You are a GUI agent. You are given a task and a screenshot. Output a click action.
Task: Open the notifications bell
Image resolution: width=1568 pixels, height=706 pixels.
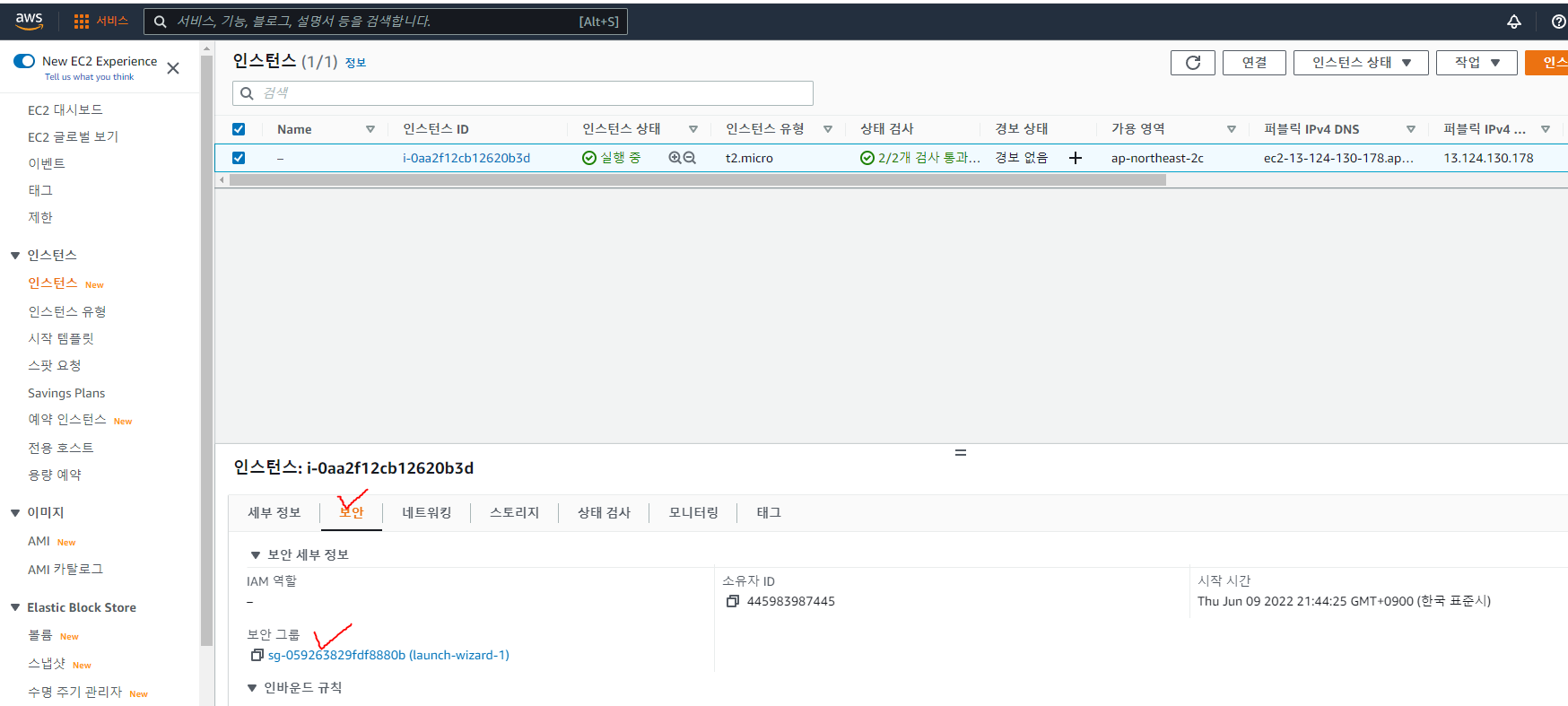click(1514, 22)
